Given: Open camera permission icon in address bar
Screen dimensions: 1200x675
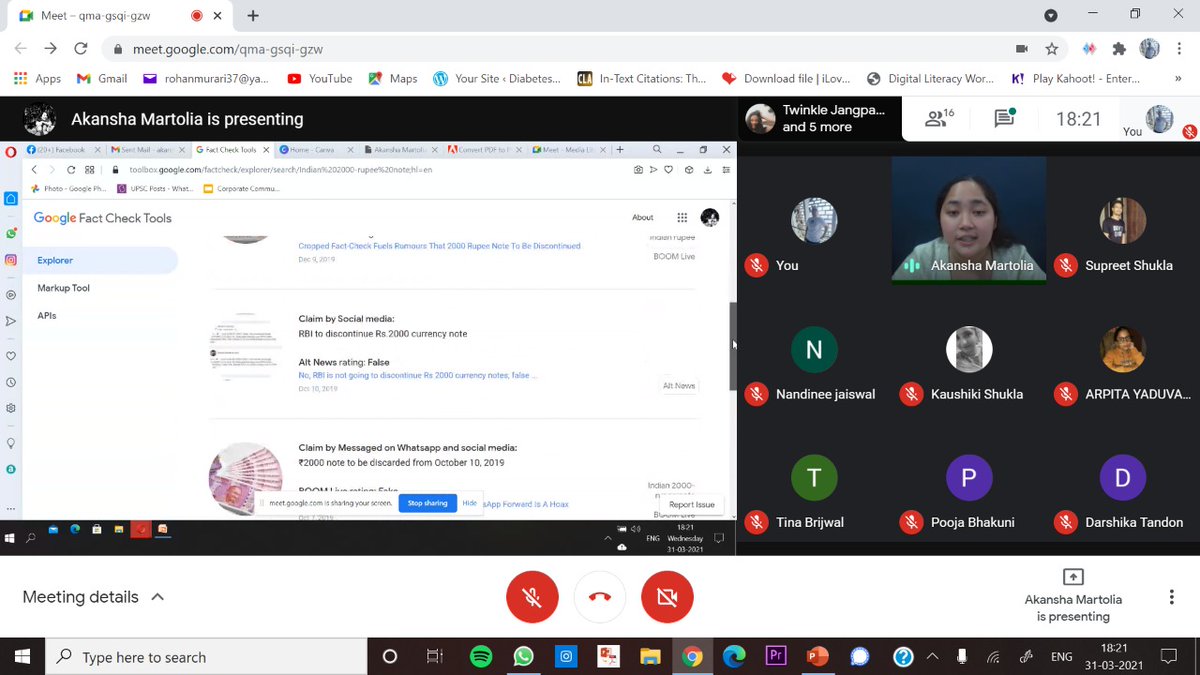Looking at the screenshot, I should [1022, 48].
